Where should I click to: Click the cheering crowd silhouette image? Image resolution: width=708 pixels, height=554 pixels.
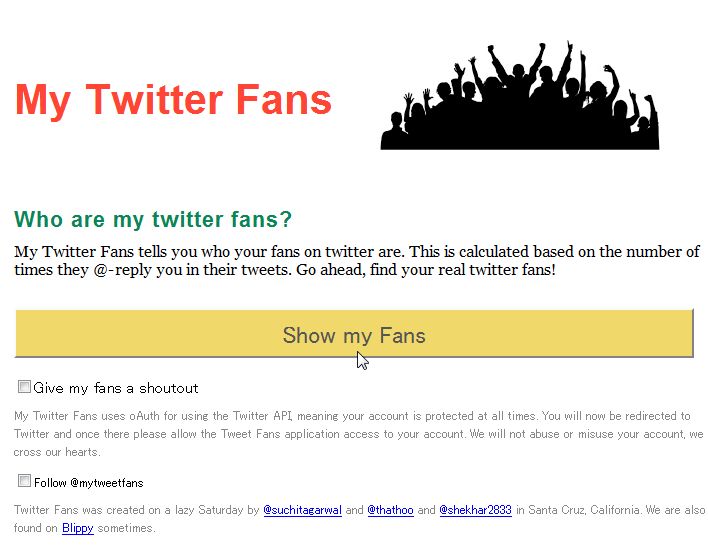(x=520, y=95)
